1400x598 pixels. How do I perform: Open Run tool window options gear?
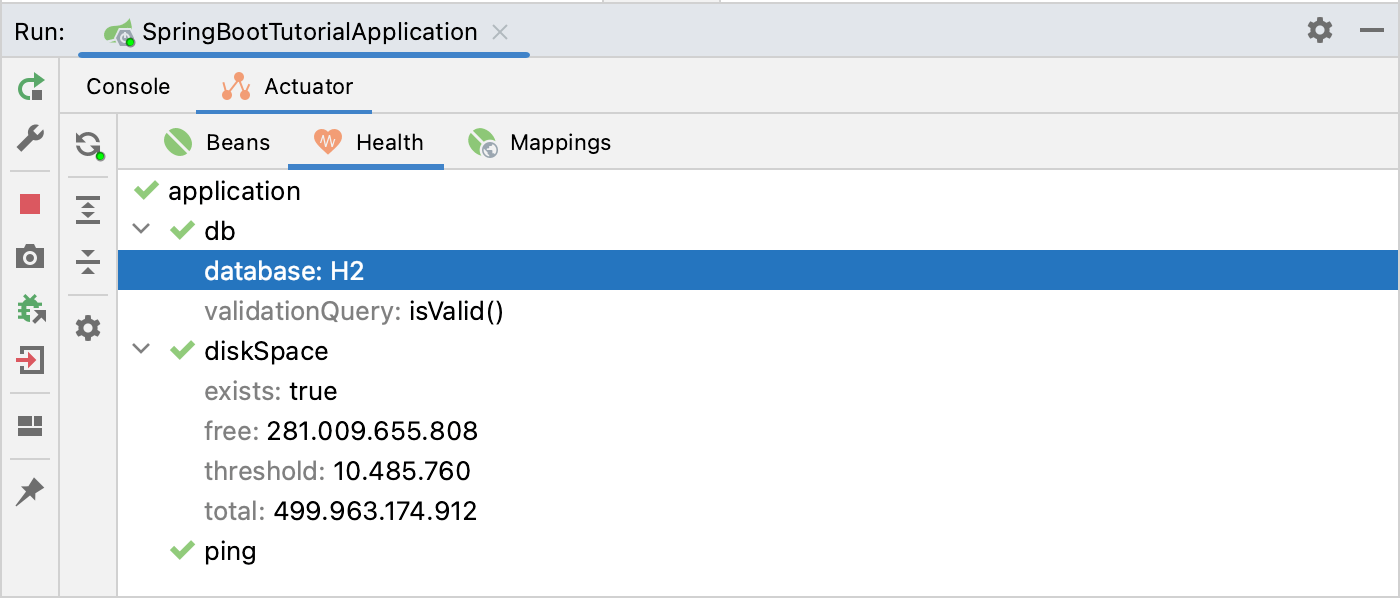pyautogui.click(x=1319, y=31)
